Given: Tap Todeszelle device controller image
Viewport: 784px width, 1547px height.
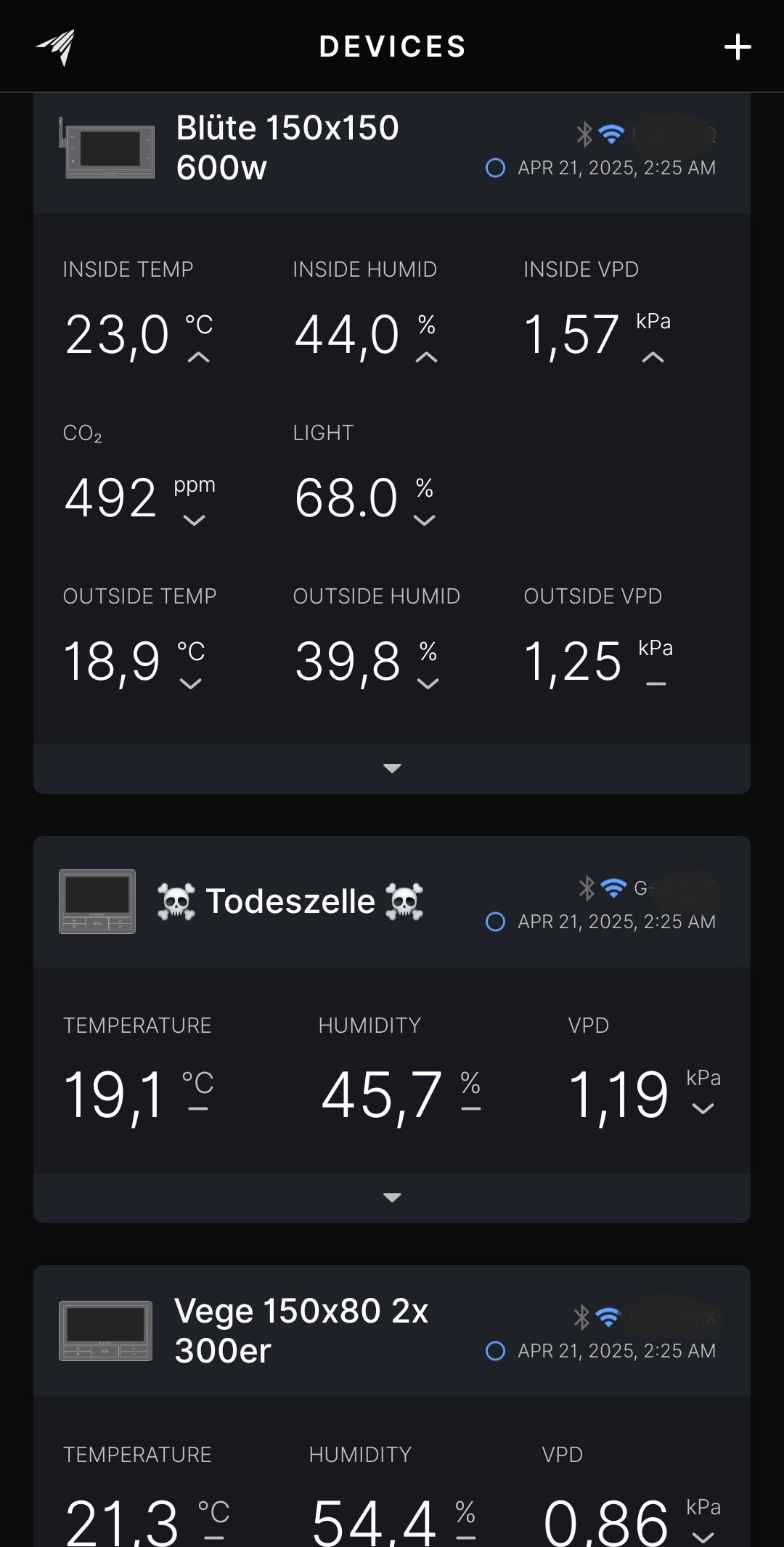Looking at the screenshot, I should [97, 901].
